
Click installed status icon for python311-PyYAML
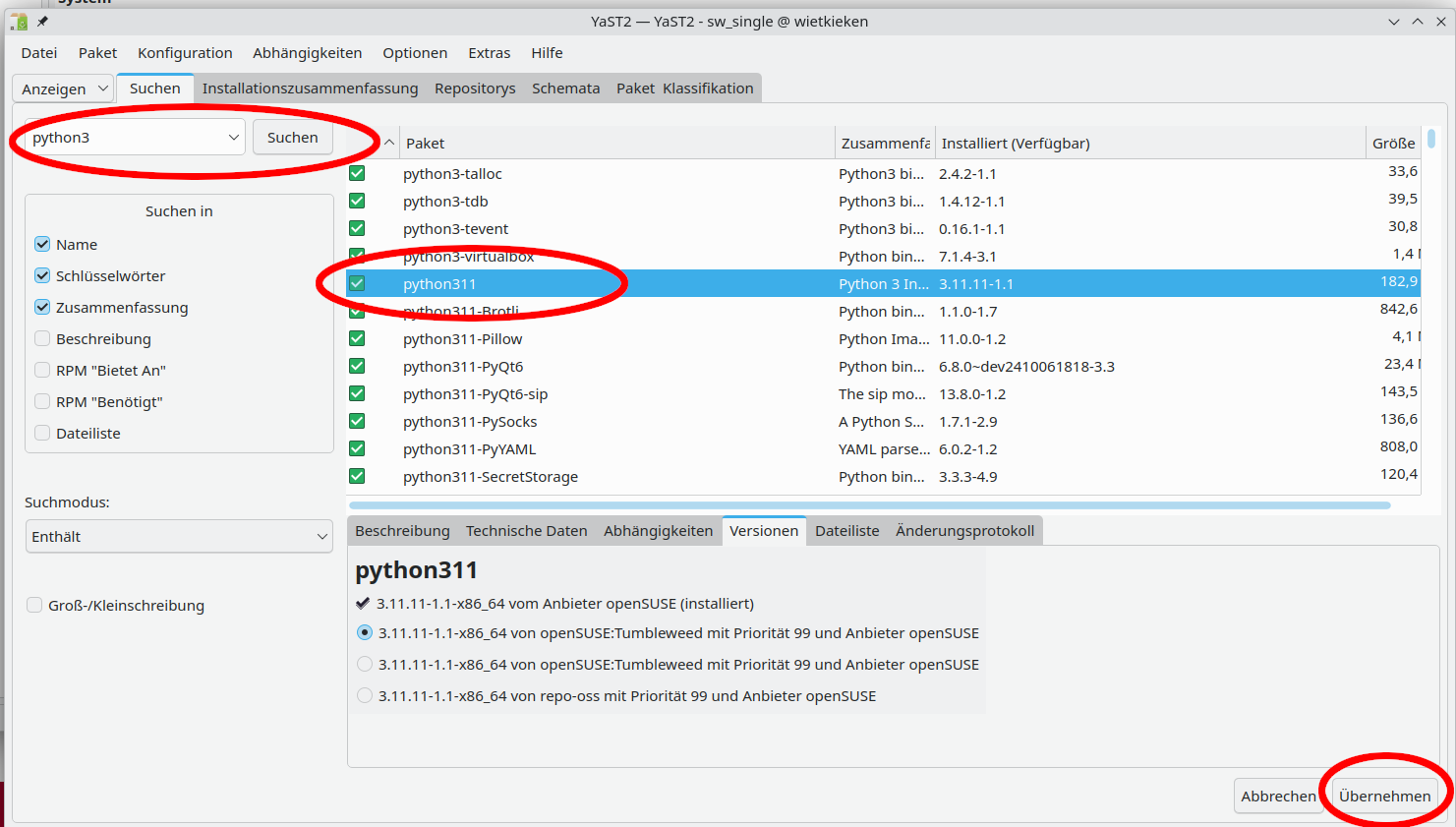[x=357, y=449]
